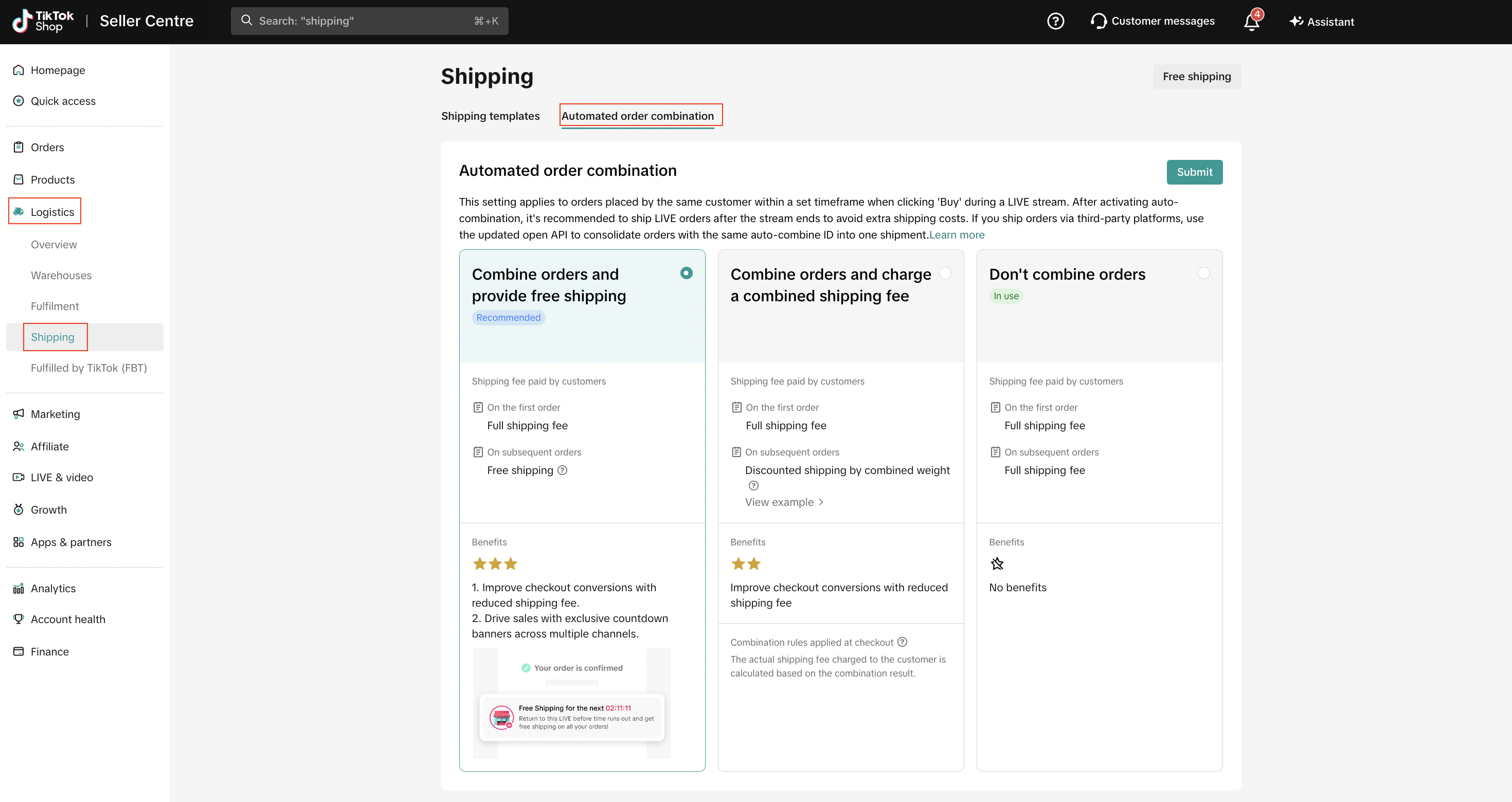Image resolution: width=1512 pixels, height=802 pixels.
Task: Open Fulfilment in sidebar
Action: pos(55,306)
